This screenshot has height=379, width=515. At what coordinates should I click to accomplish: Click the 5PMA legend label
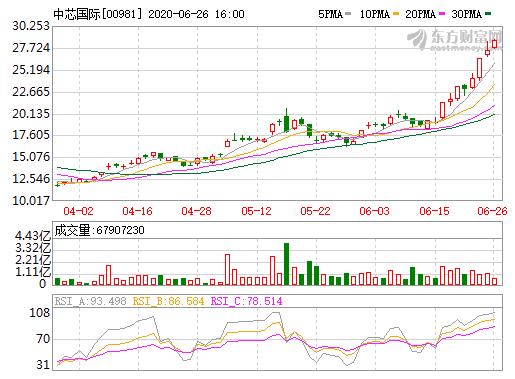coord(330,14)
